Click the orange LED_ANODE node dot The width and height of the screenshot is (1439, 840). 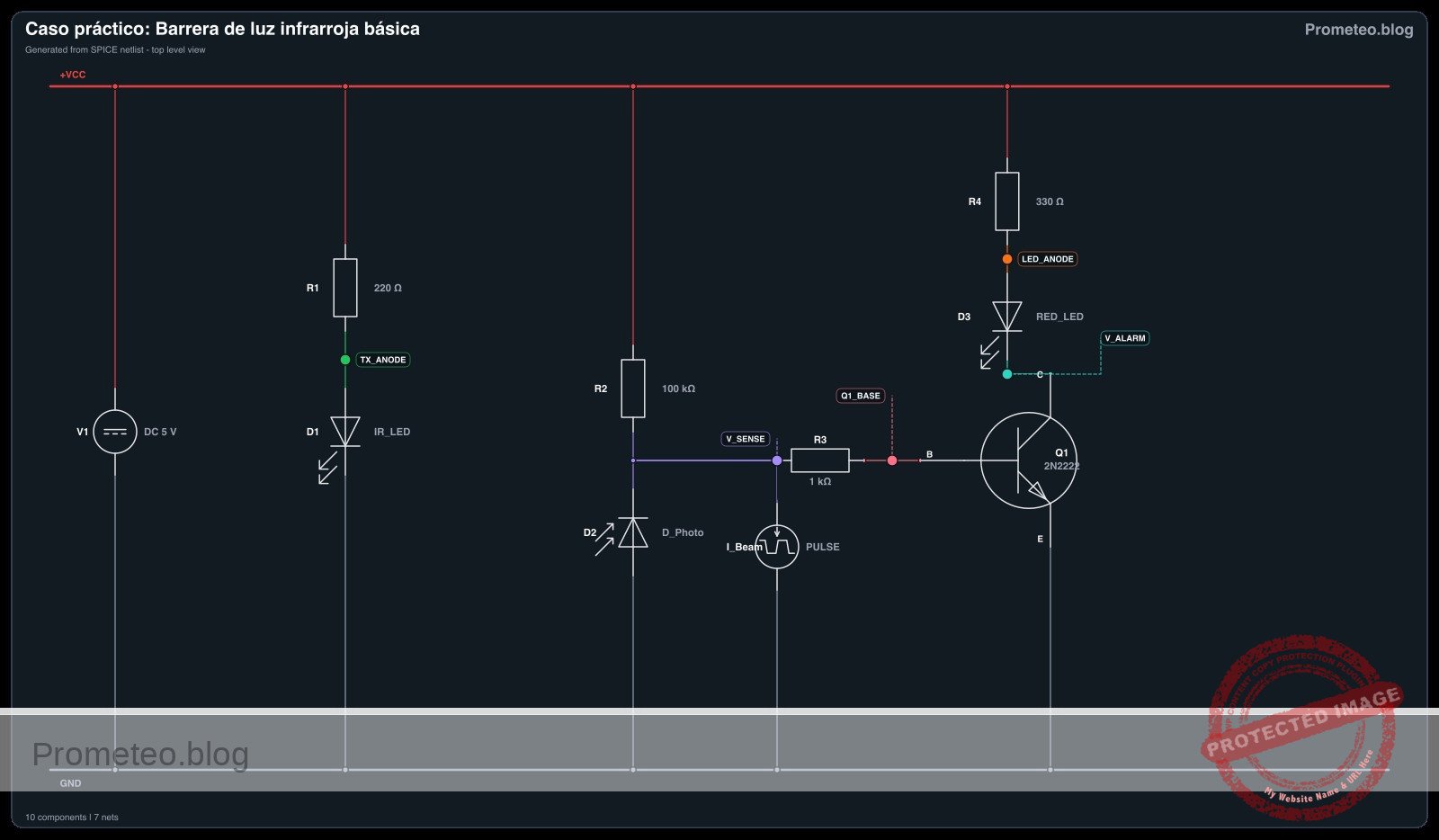tap(1007, 259)
